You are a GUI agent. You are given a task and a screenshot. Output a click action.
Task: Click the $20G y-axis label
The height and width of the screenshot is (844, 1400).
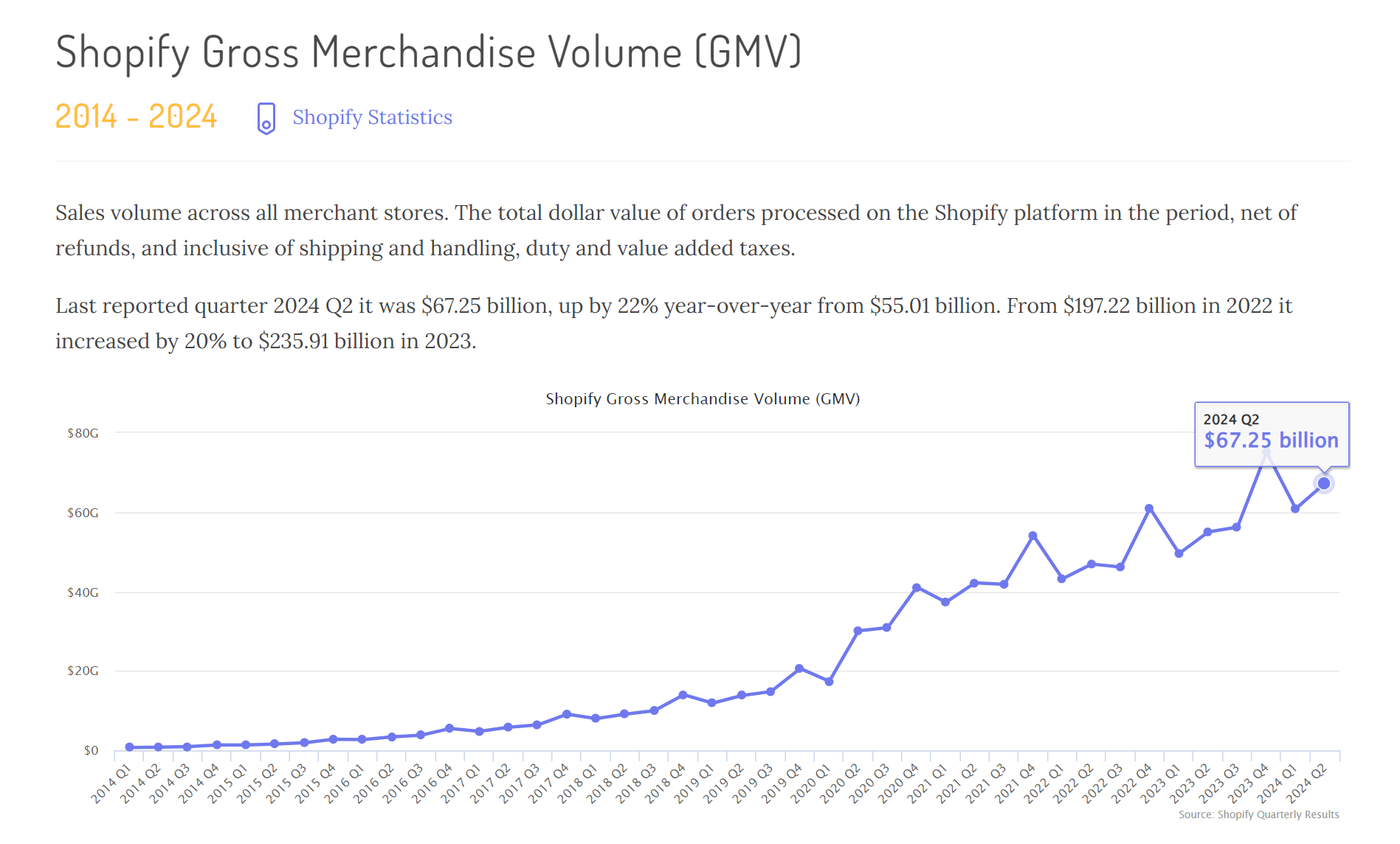83,671
